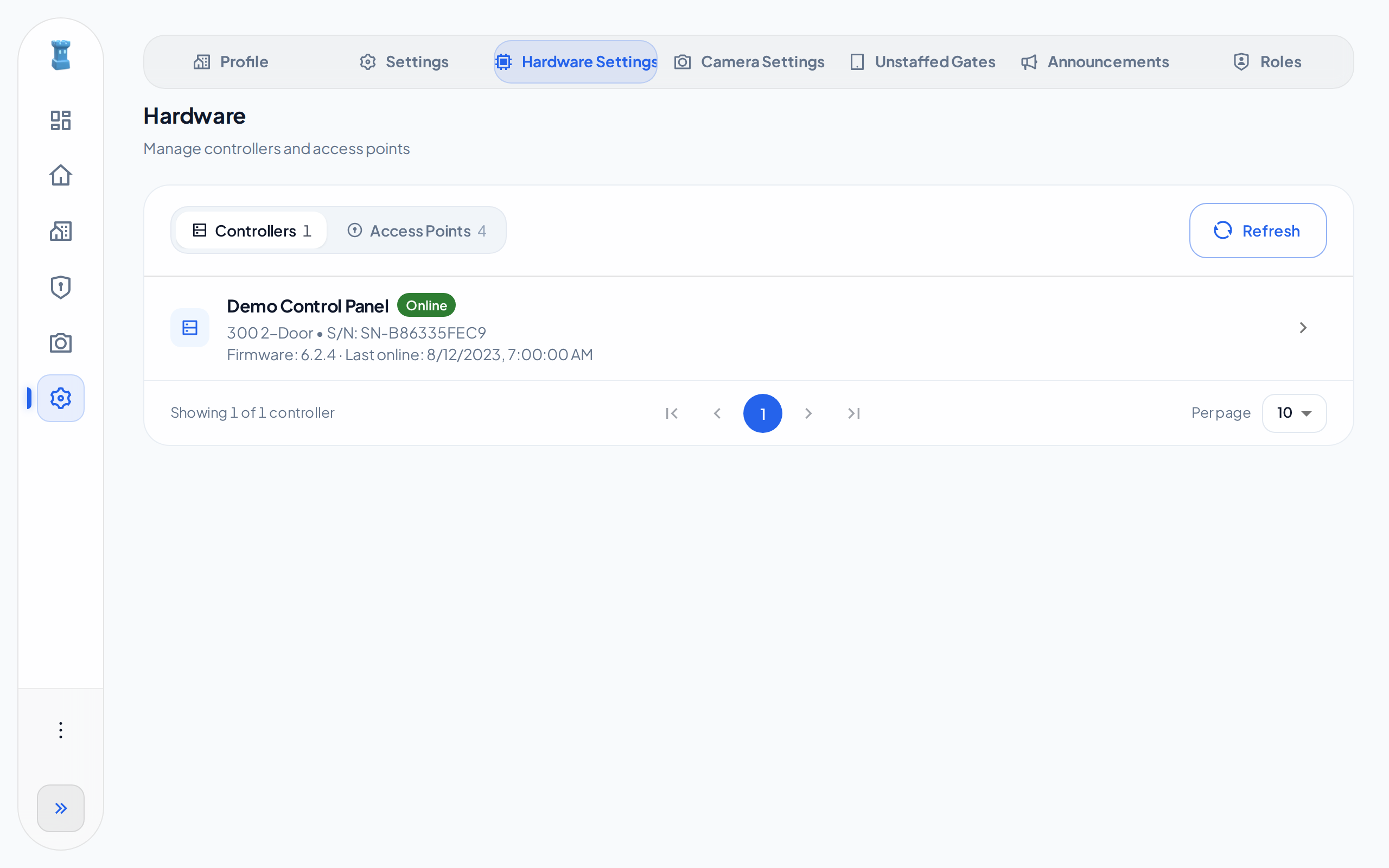Click the Online status badge
The width and height of the screenshot is (1389, 868).
tap(426, 305)
